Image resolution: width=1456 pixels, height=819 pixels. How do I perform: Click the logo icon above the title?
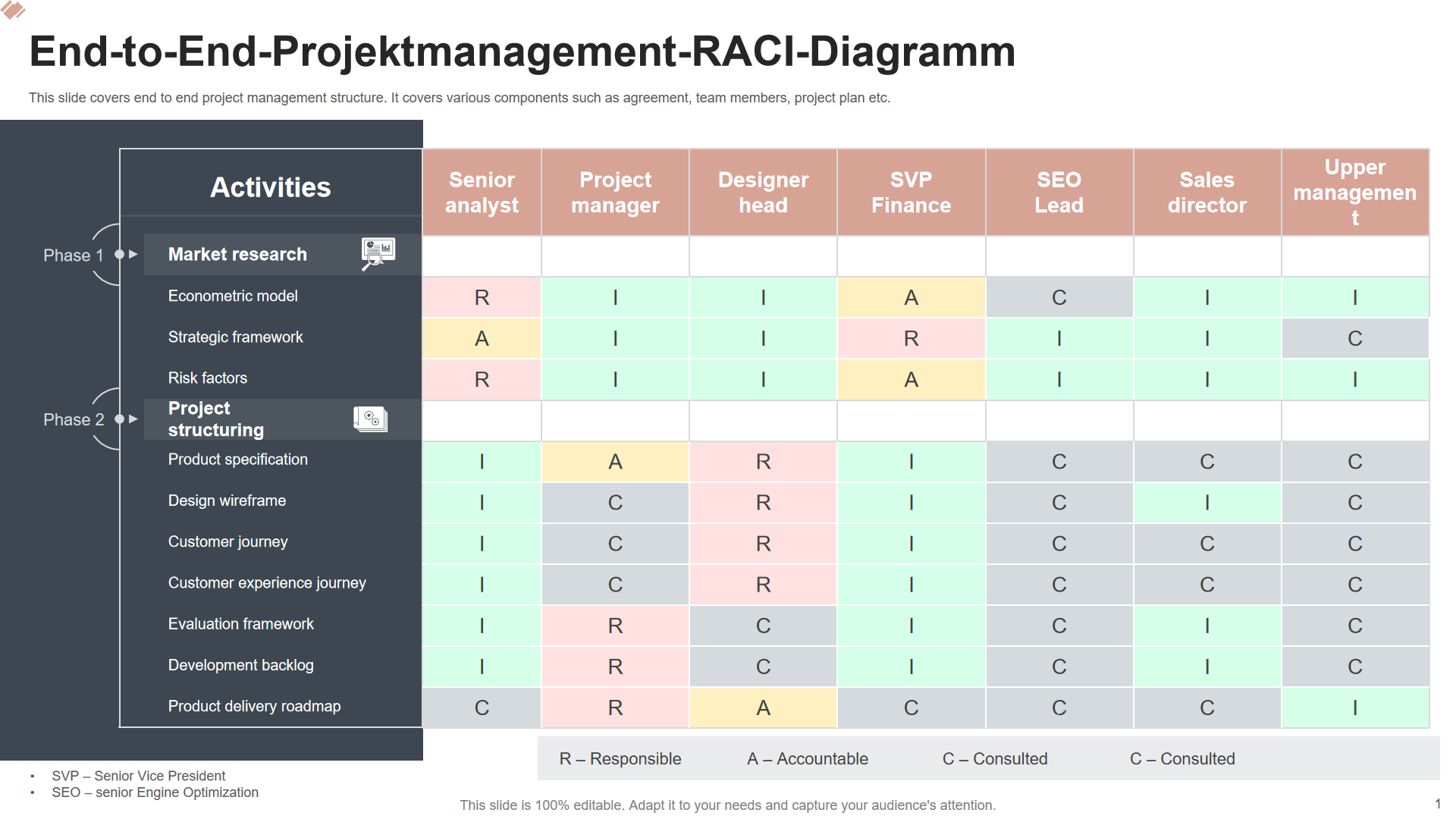pos(14,11)
